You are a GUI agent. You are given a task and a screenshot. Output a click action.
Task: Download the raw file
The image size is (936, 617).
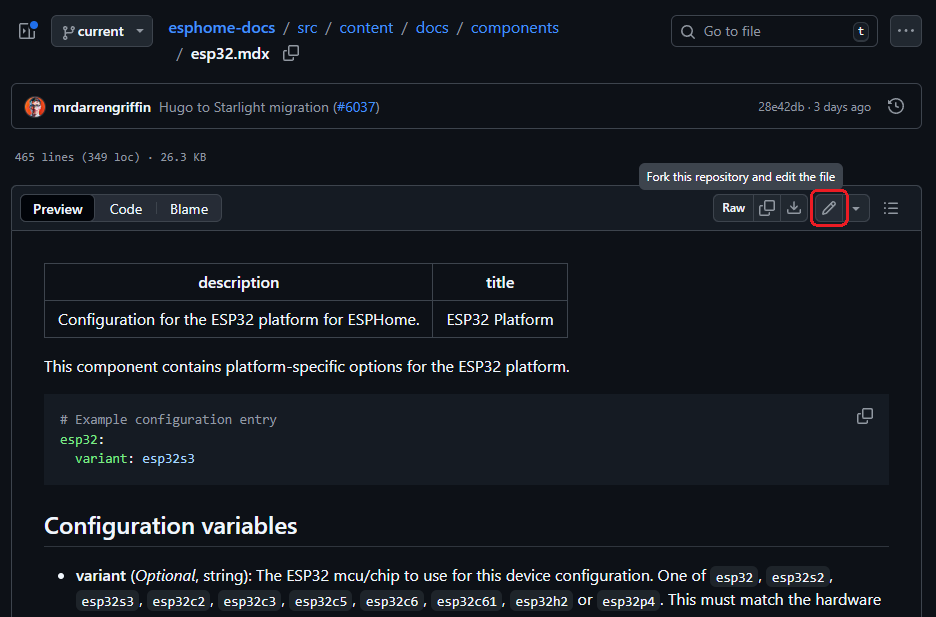click(794, 208)
